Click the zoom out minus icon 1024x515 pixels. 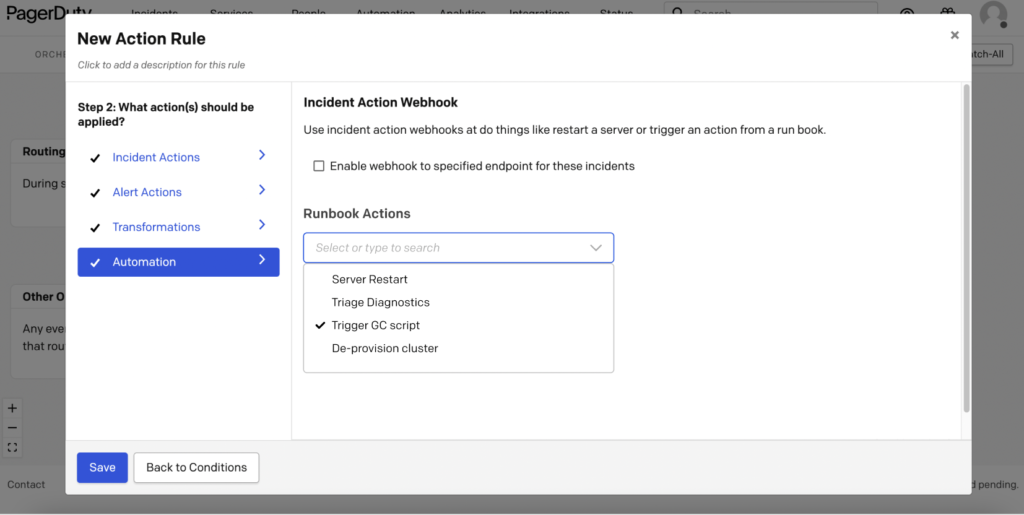[12, 428]
